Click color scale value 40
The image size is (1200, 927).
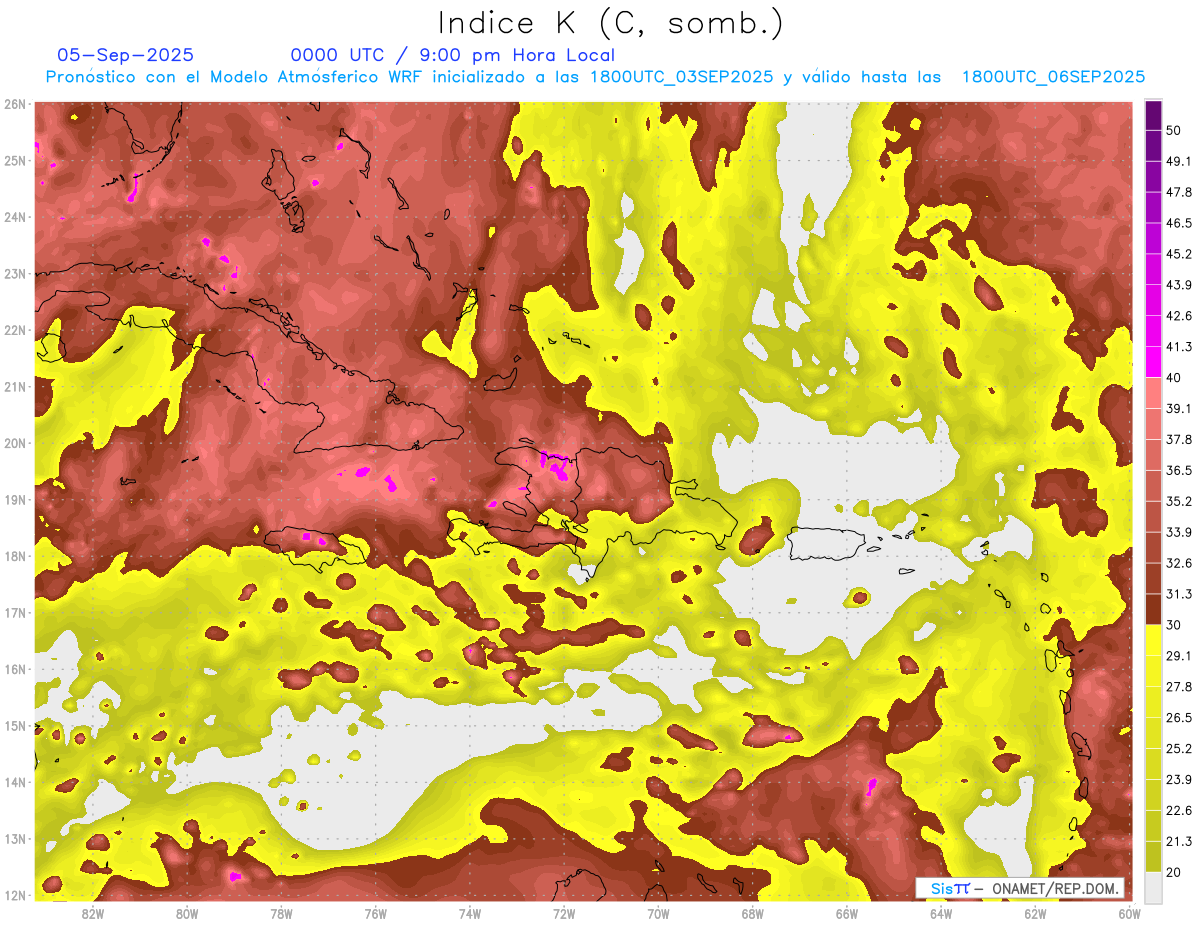pyautogui.click(x=1173, y=377)
